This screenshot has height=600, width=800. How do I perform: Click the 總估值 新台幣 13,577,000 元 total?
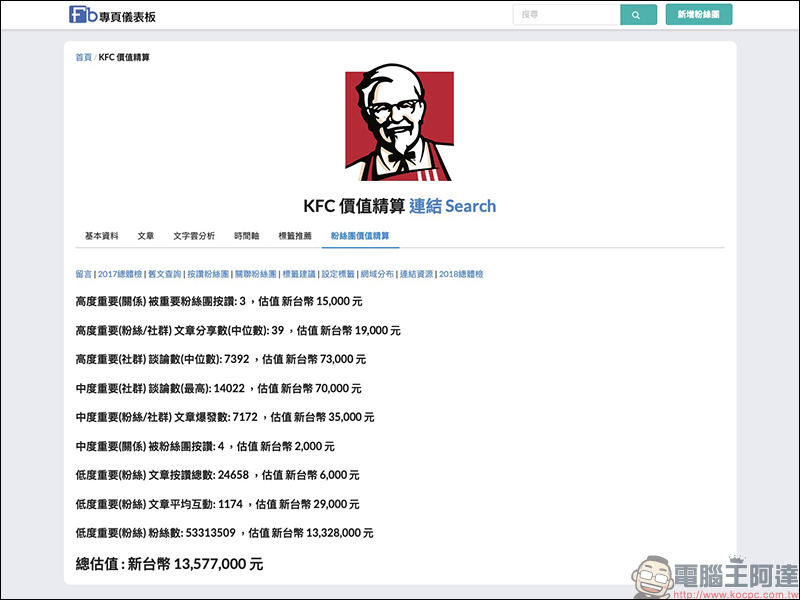[x=169, y=564]
